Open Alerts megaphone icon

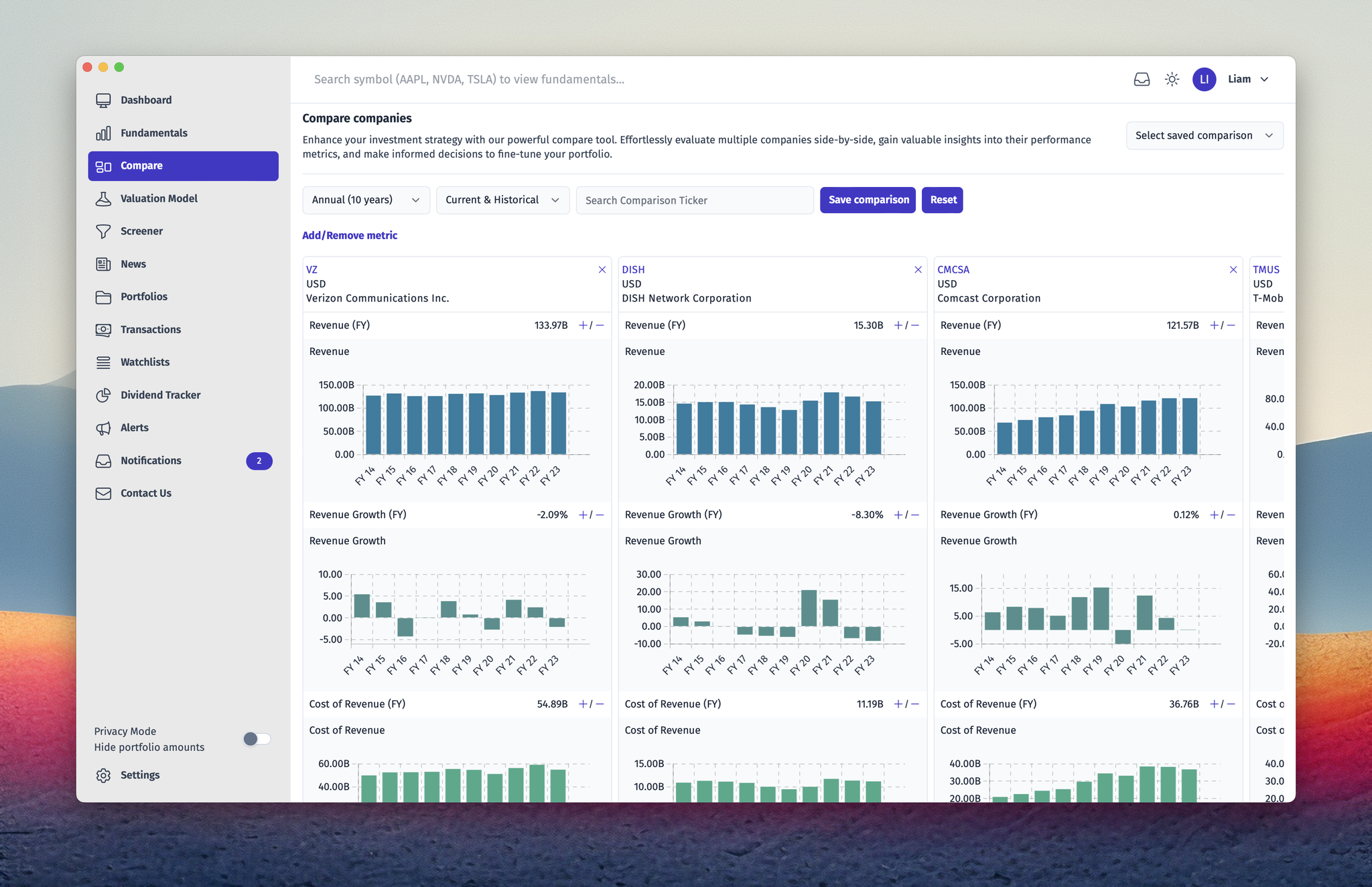103,428
